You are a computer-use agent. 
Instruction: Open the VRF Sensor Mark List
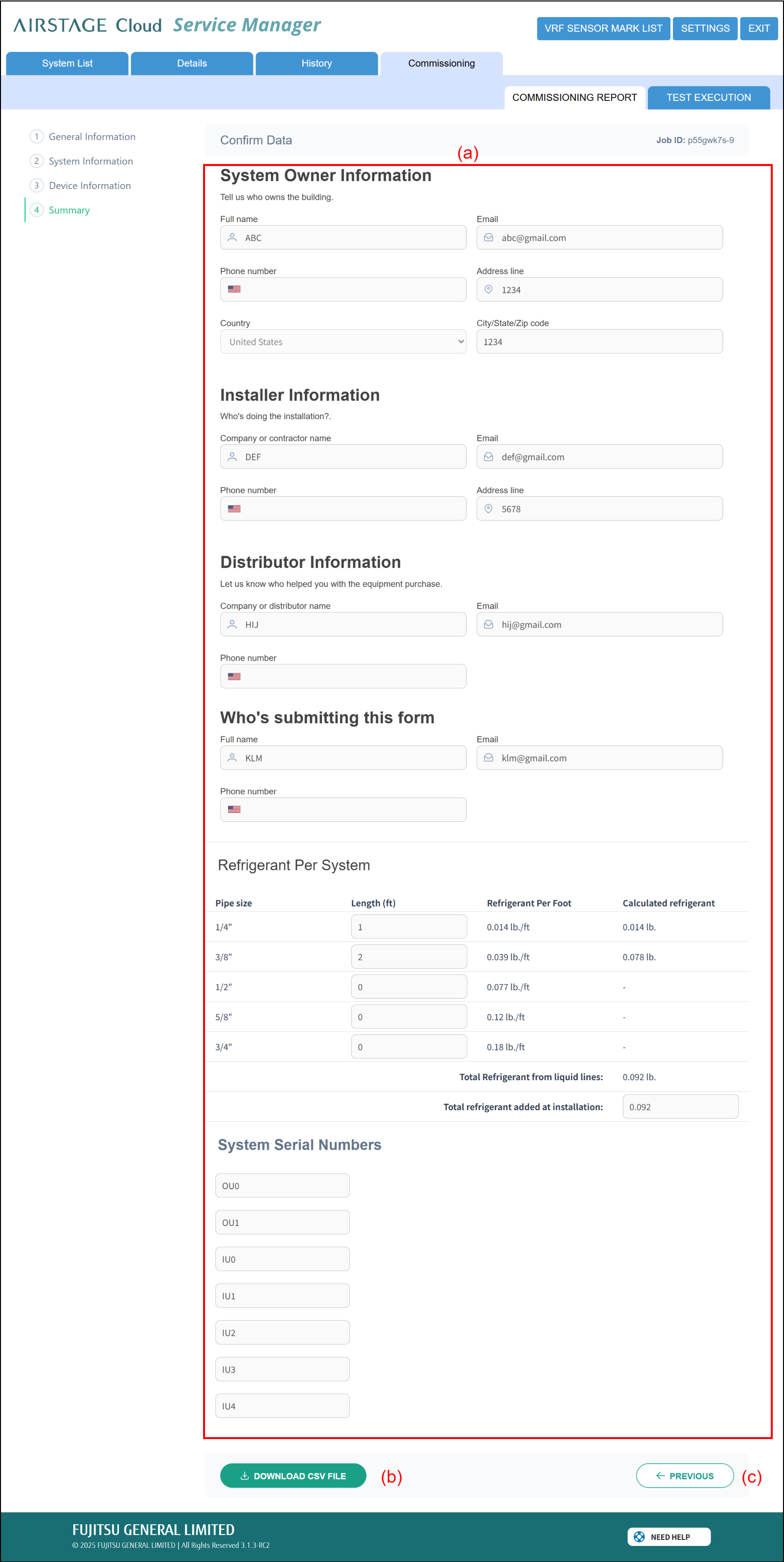coord(603,28)
